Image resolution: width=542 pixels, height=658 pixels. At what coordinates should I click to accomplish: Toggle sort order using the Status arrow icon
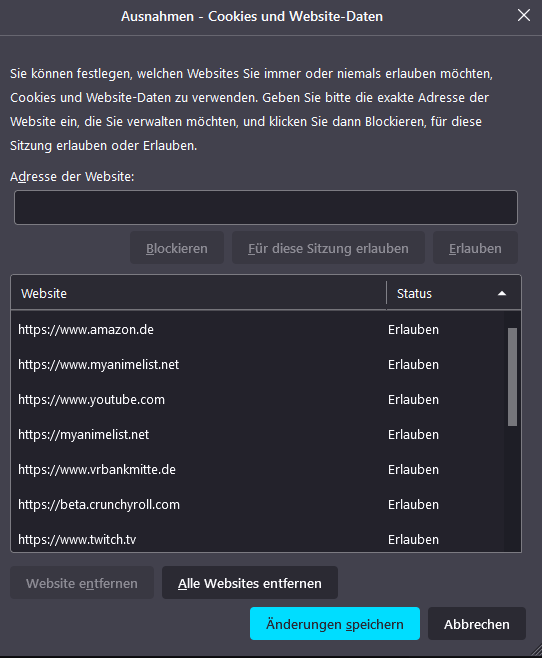[x=502, y=294]
